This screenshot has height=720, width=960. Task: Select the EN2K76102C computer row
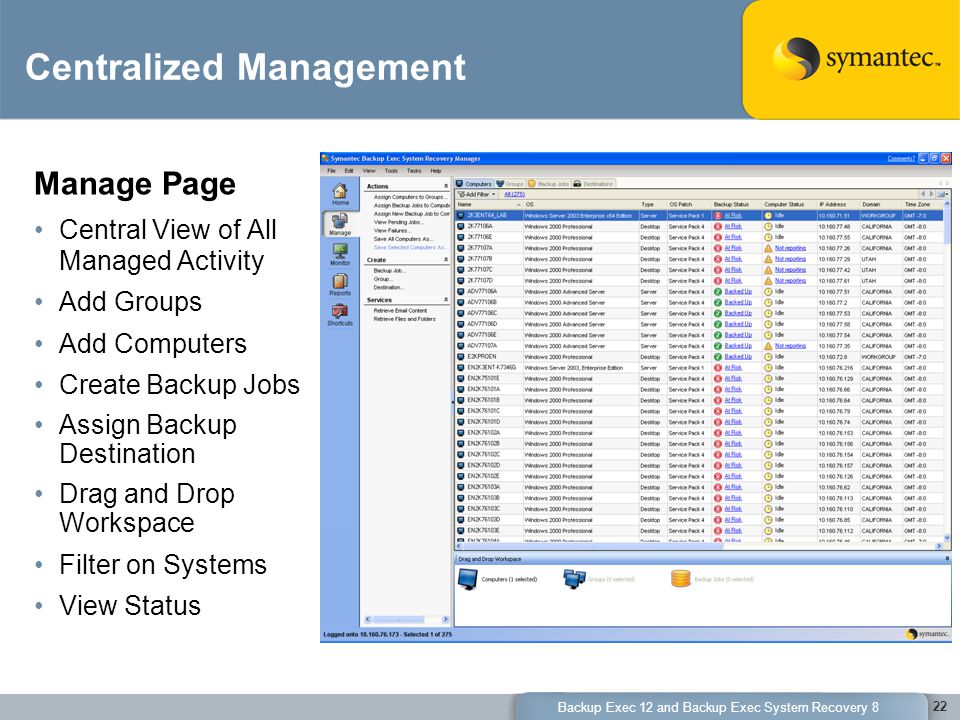pyautogui.click(x=699, y=454)
